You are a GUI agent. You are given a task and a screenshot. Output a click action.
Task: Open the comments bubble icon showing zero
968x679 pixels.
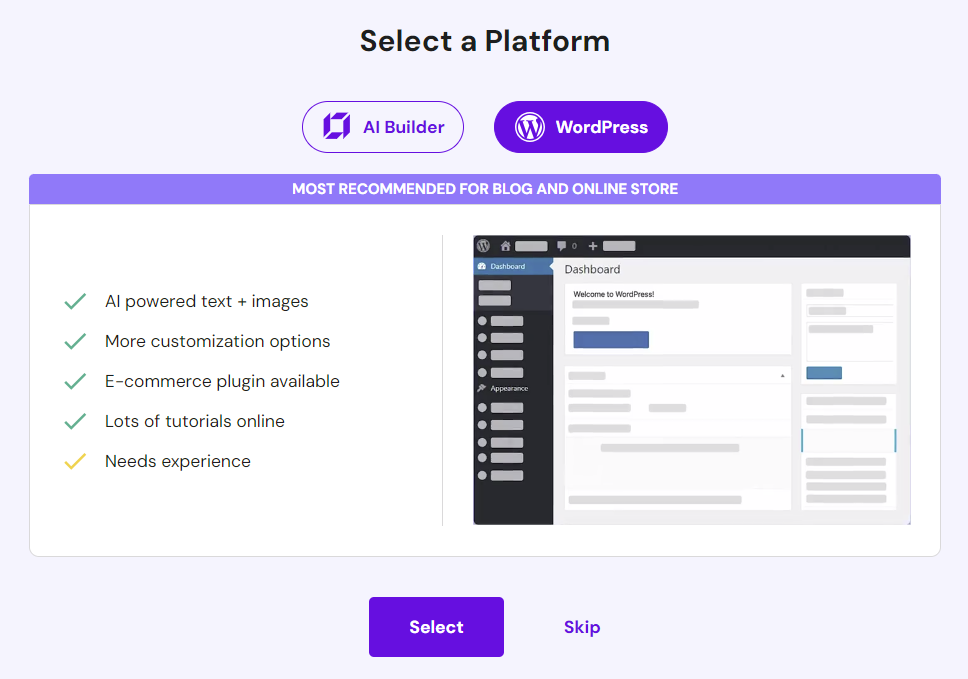562,246
